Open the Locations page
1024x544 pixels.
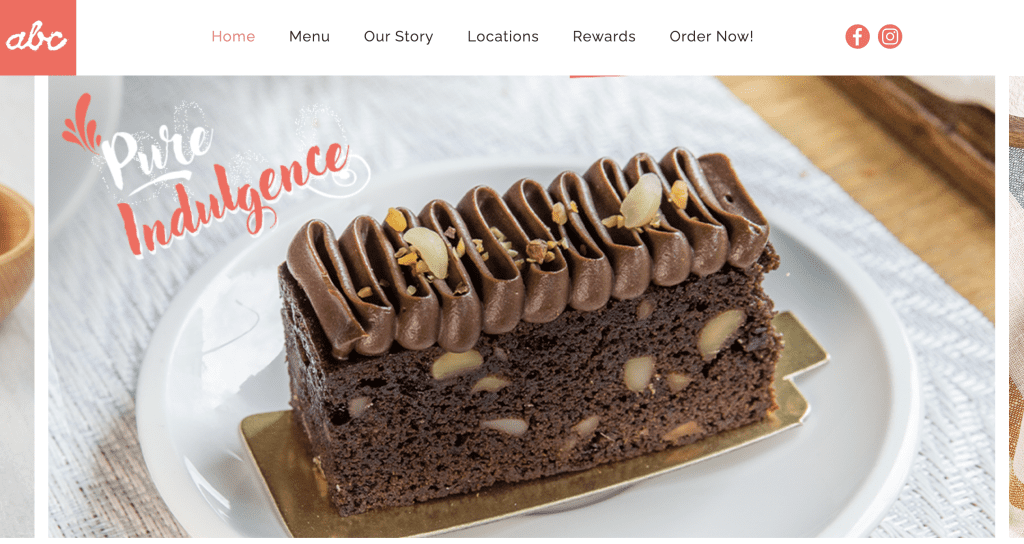tap(503, 37)
